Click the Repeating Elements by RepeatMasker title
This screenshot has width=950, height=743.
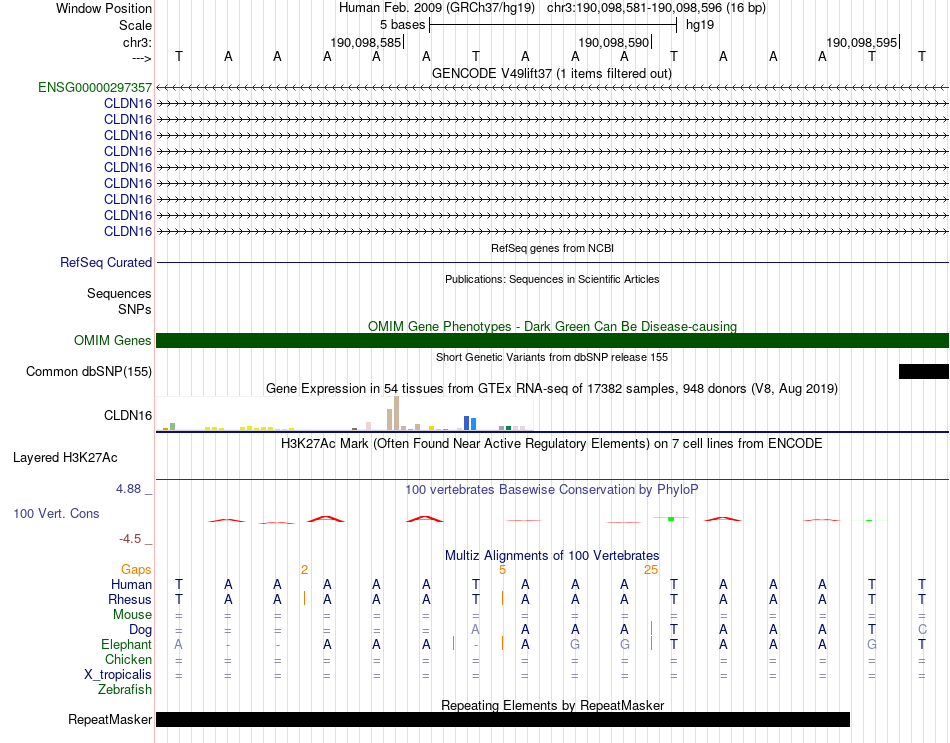(552, 705)
